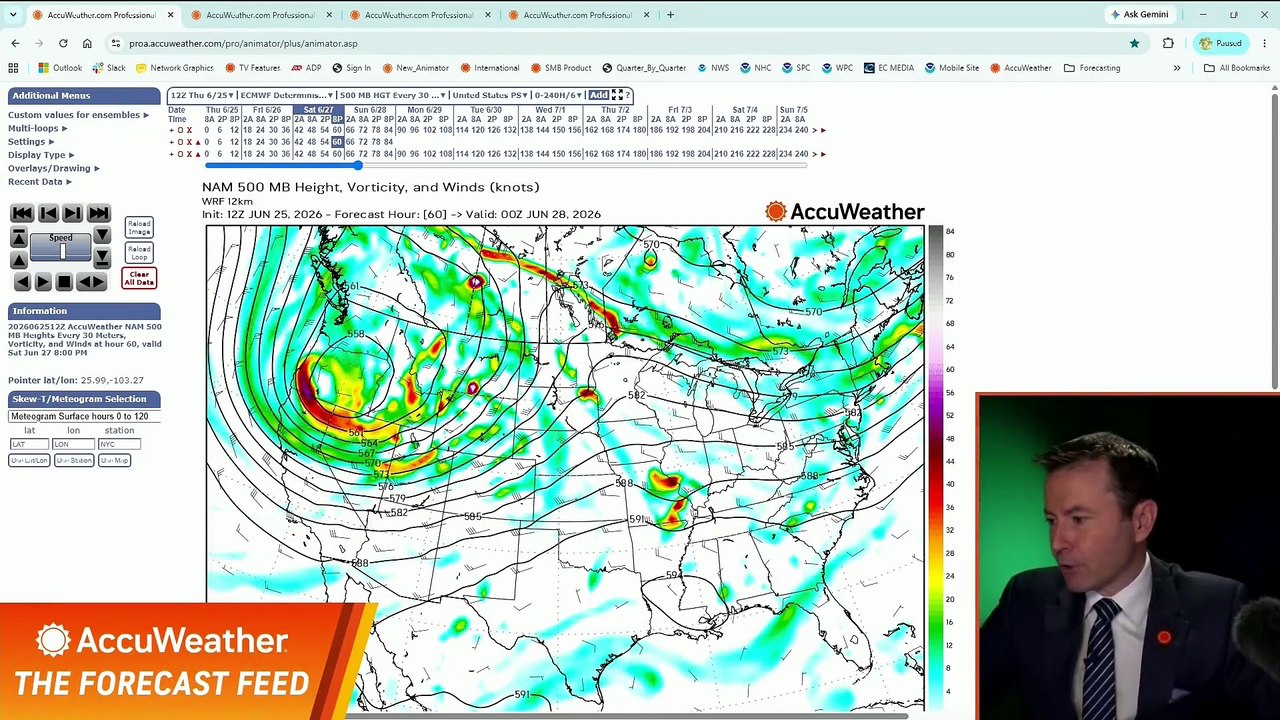This screenshot has height=720, width=1280.
Task: Step forward one frame in the animator
Action: 72,213
